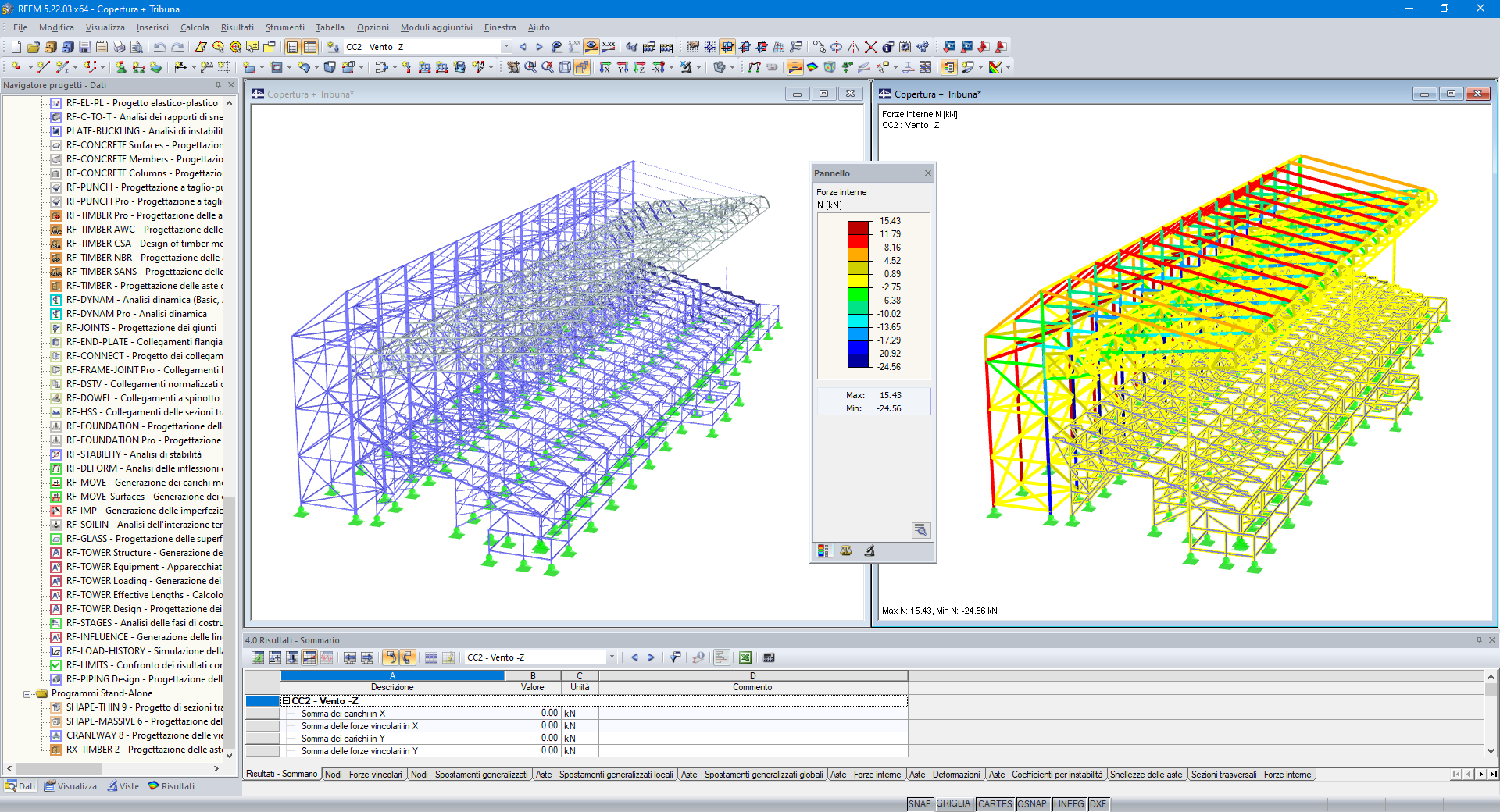Click column A header in results table
Viewport: 1500px width, 812px height.
392,676
